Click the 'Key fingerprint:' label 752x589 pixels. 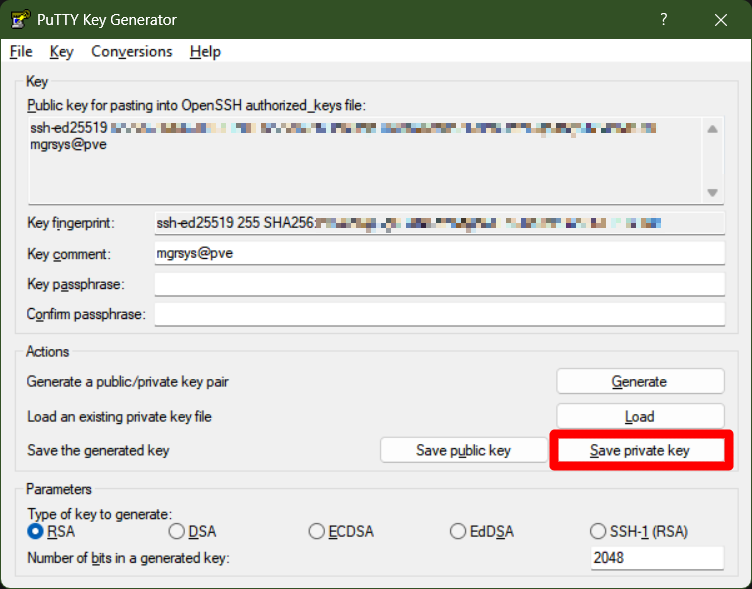point(71,223)
